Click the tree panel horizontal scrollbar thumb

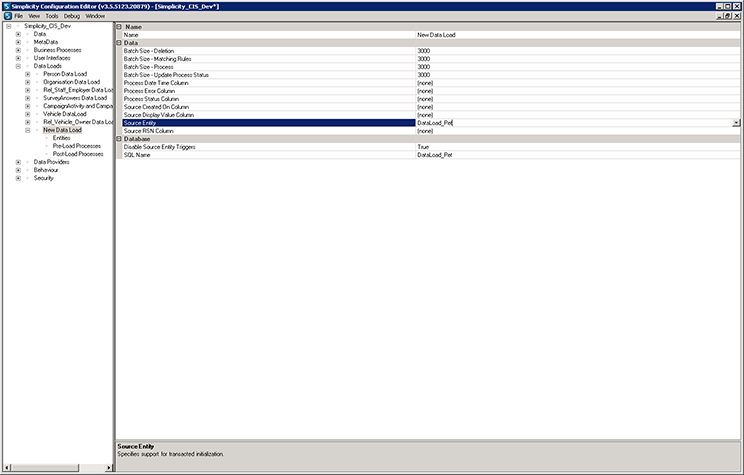tap(45, 468)
